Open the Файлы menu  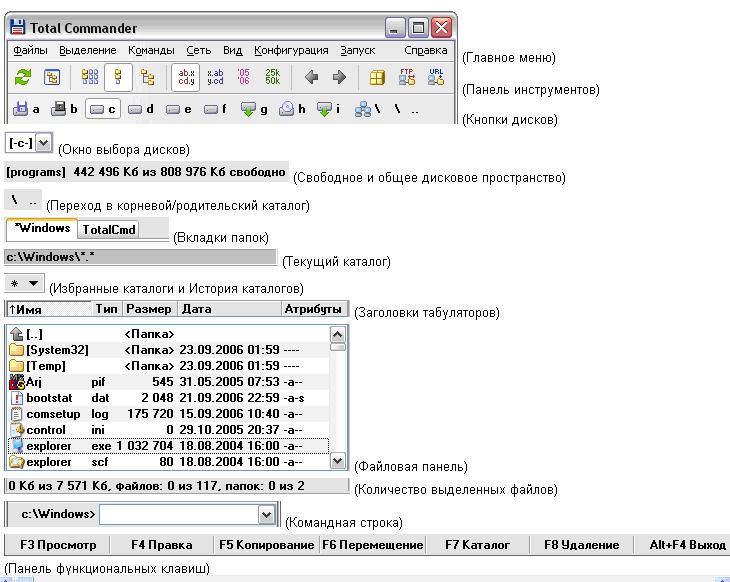point(30,50)
